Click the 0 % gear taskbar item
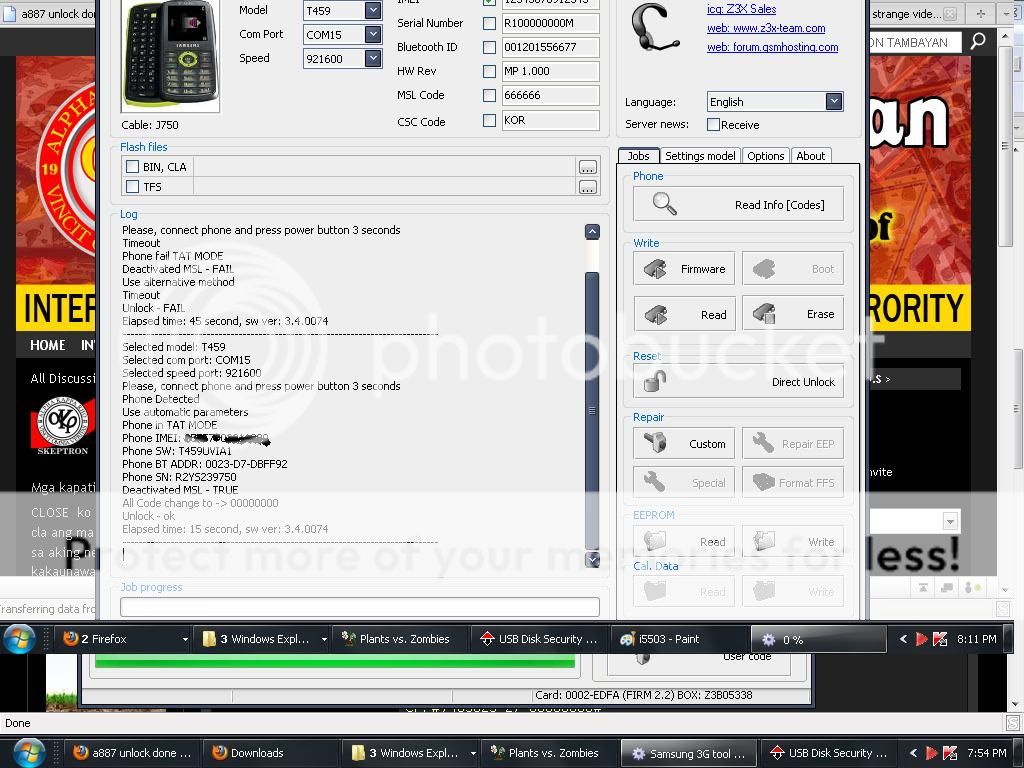The width and height of the screenshot is (1024, 768). (818, 639)
